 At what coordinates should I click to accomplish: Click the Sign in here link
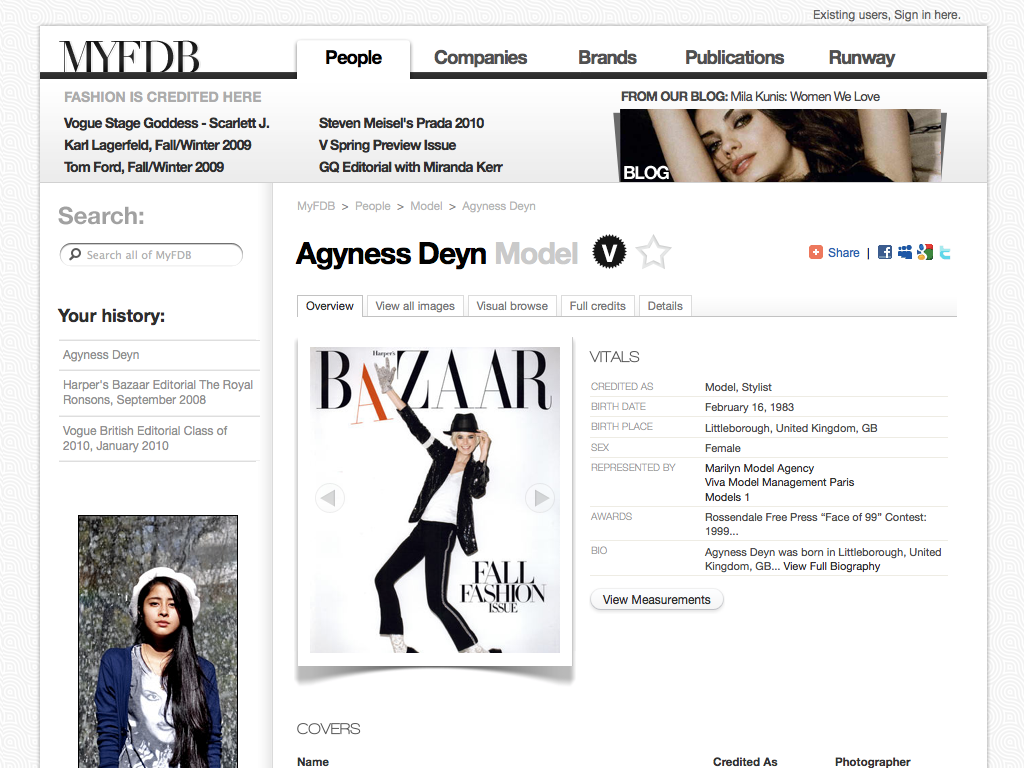coord(927,15)
